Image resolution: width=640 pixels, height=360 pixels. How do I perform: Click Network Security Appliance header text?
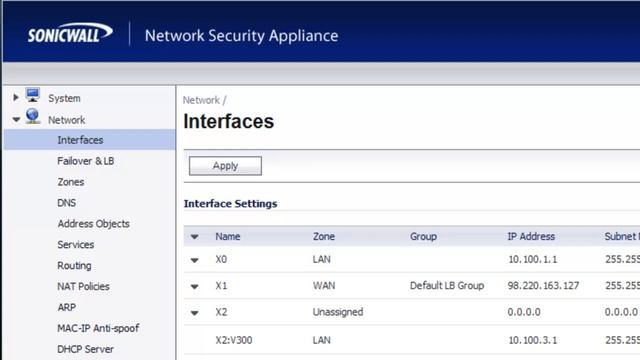pos(242,36)
